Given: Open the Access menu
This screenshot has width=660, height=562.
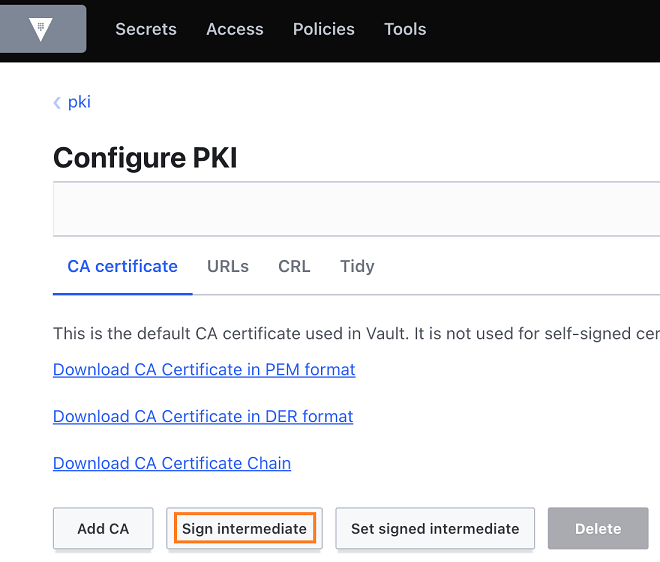Looking at the screenshot, I should pyautogui.click(x=234, y=29).
